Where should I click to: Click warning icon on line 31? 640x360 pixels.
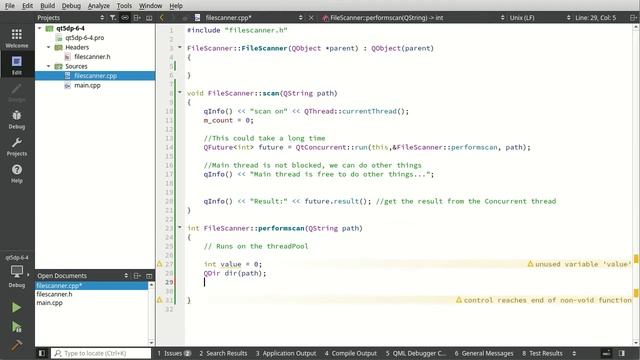click(160, 300)
